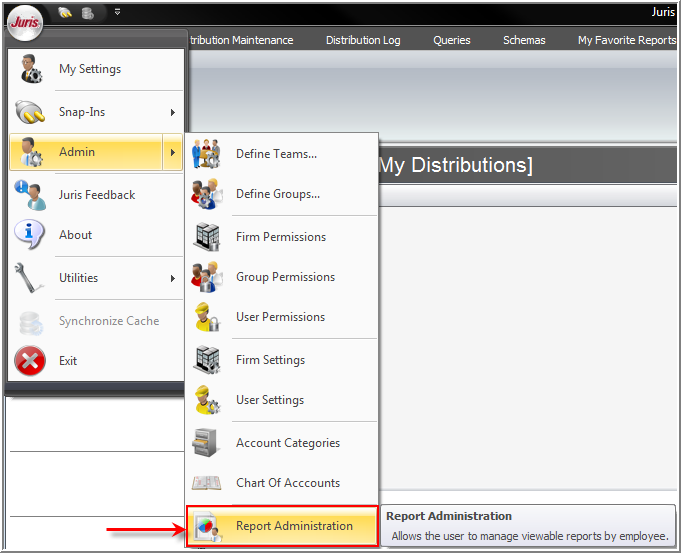This screenshot has height=553, width=681.
Task: Click the My Settings user gear icon
Action: tap(31, 69)
